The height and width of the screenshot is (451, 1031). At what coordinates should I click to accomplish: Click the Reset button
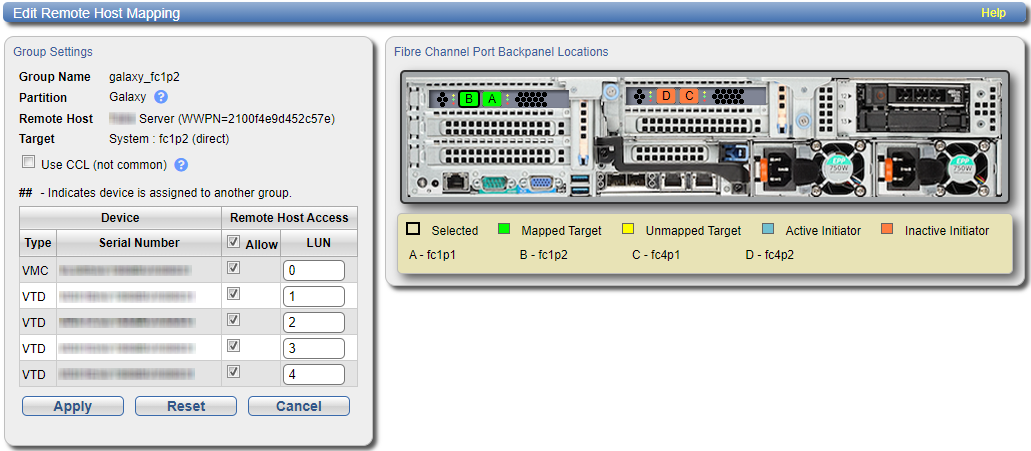(186, 406)
